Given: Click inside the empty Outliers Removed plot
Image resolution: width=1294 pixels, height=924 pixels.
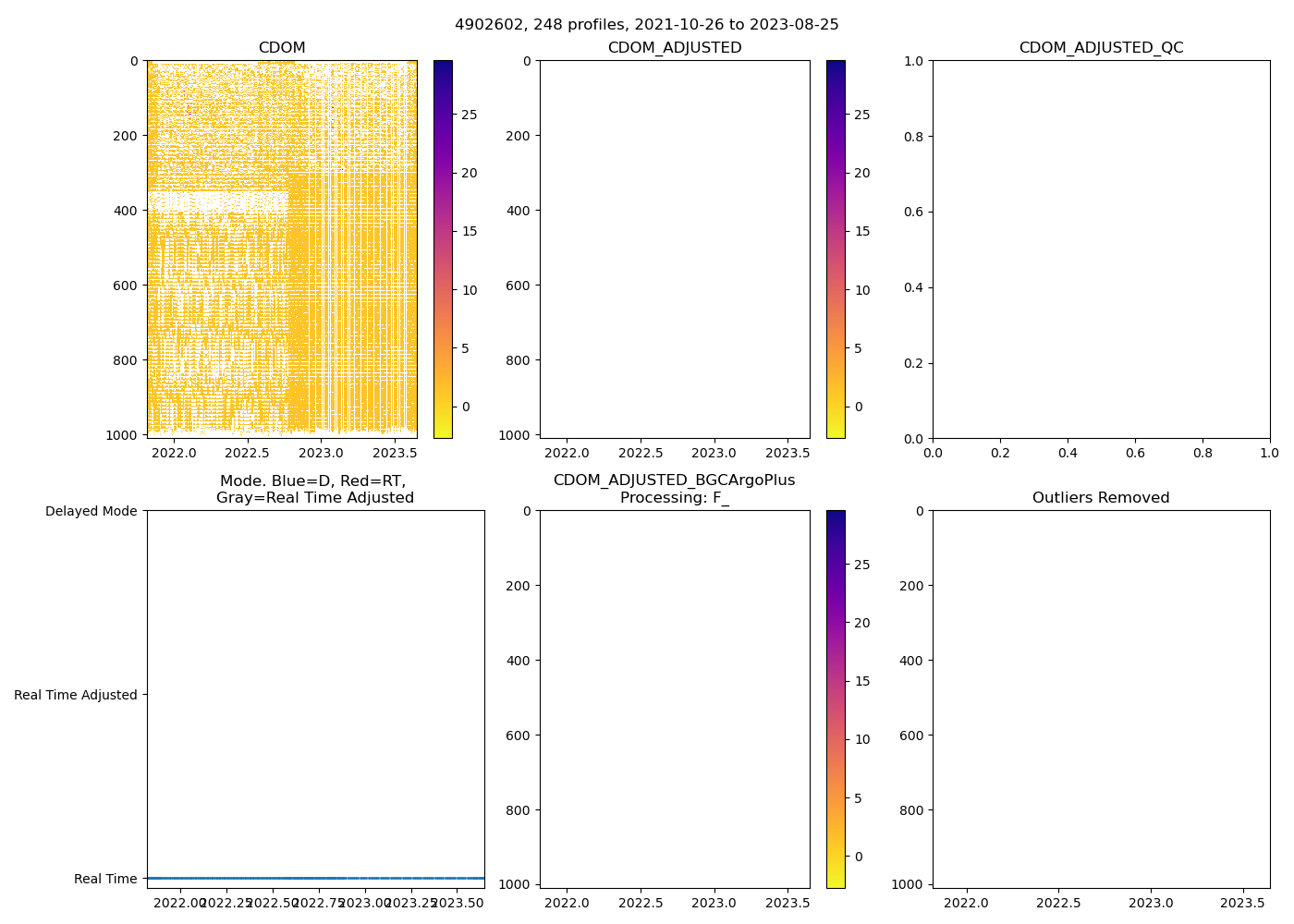Looking at the screenshot, I should [1101, 699].
